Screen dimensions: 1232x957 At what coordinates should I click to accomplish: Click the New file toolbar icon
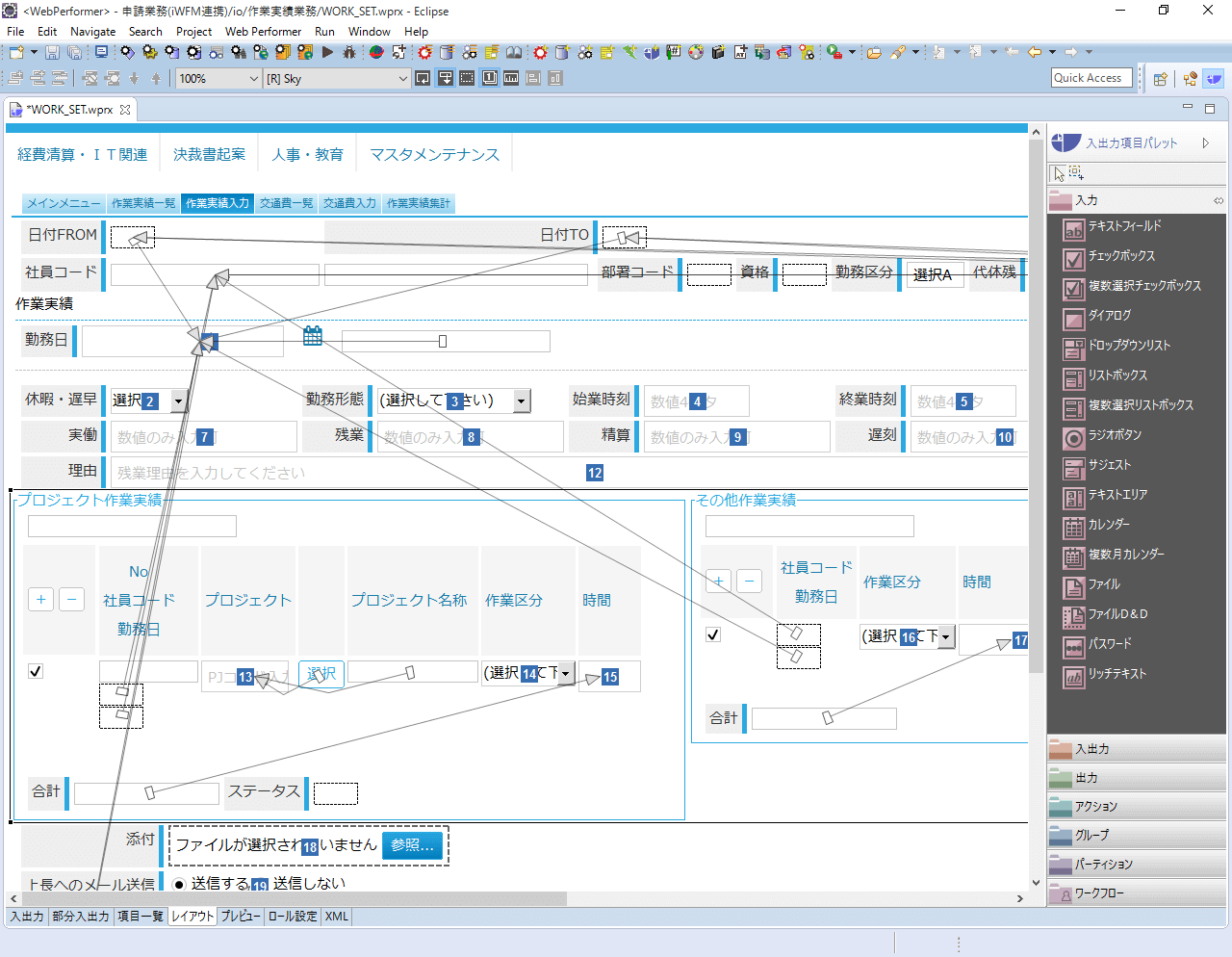[15, 53]
